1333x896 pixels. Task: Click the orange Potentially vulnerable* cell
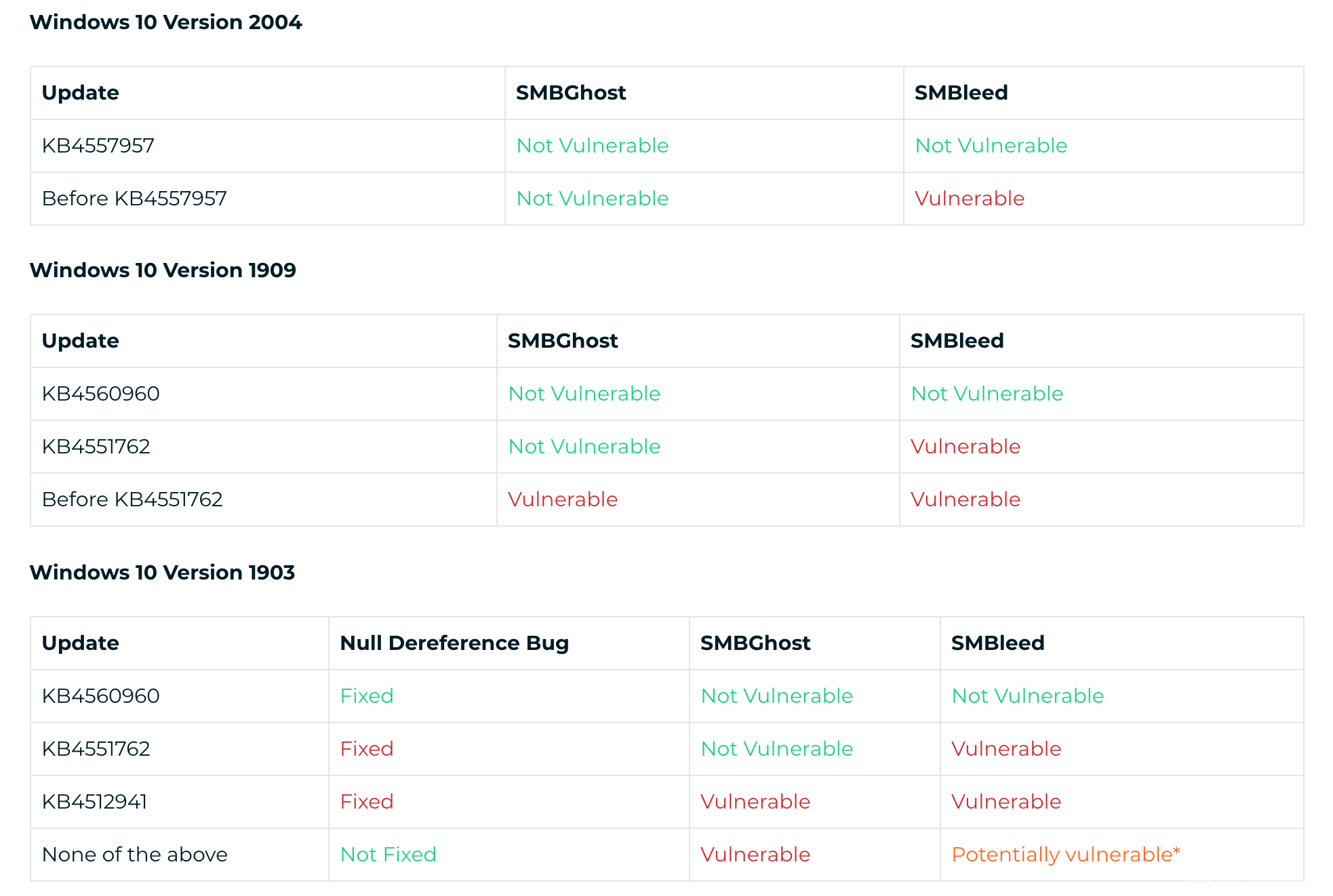tap(1066, 855)
